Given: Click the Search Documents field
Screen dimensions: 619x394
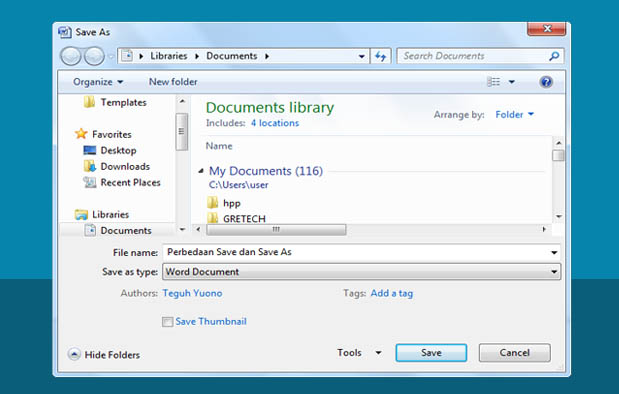Looking at the screenshot, I should 473,56.
